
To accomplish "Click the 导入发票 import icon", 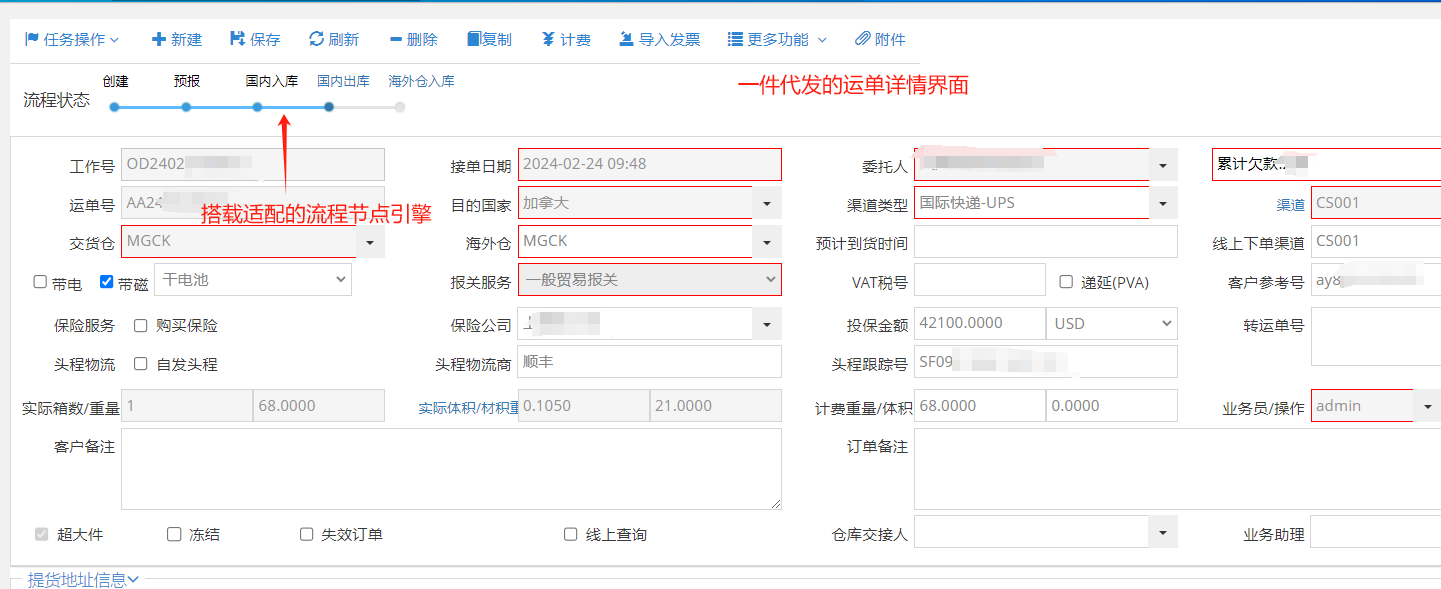I will point(626,39).
